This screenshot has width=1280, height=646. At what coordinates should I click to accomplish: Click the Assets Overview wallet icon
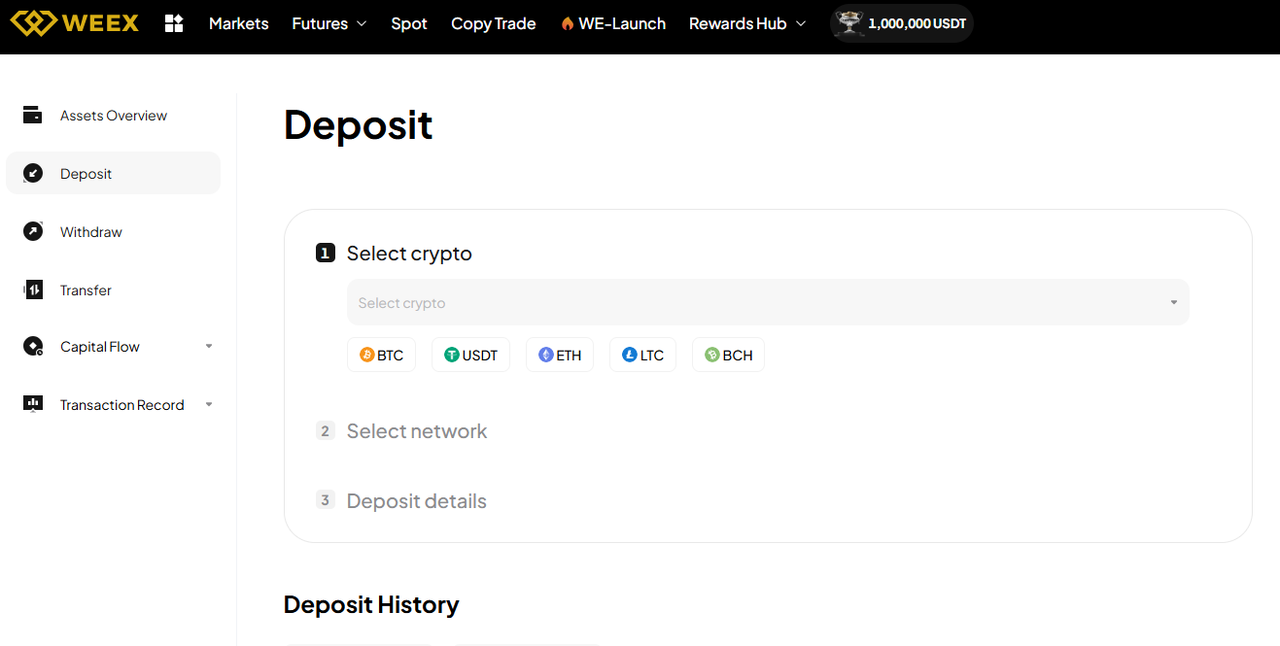point(33,115)
